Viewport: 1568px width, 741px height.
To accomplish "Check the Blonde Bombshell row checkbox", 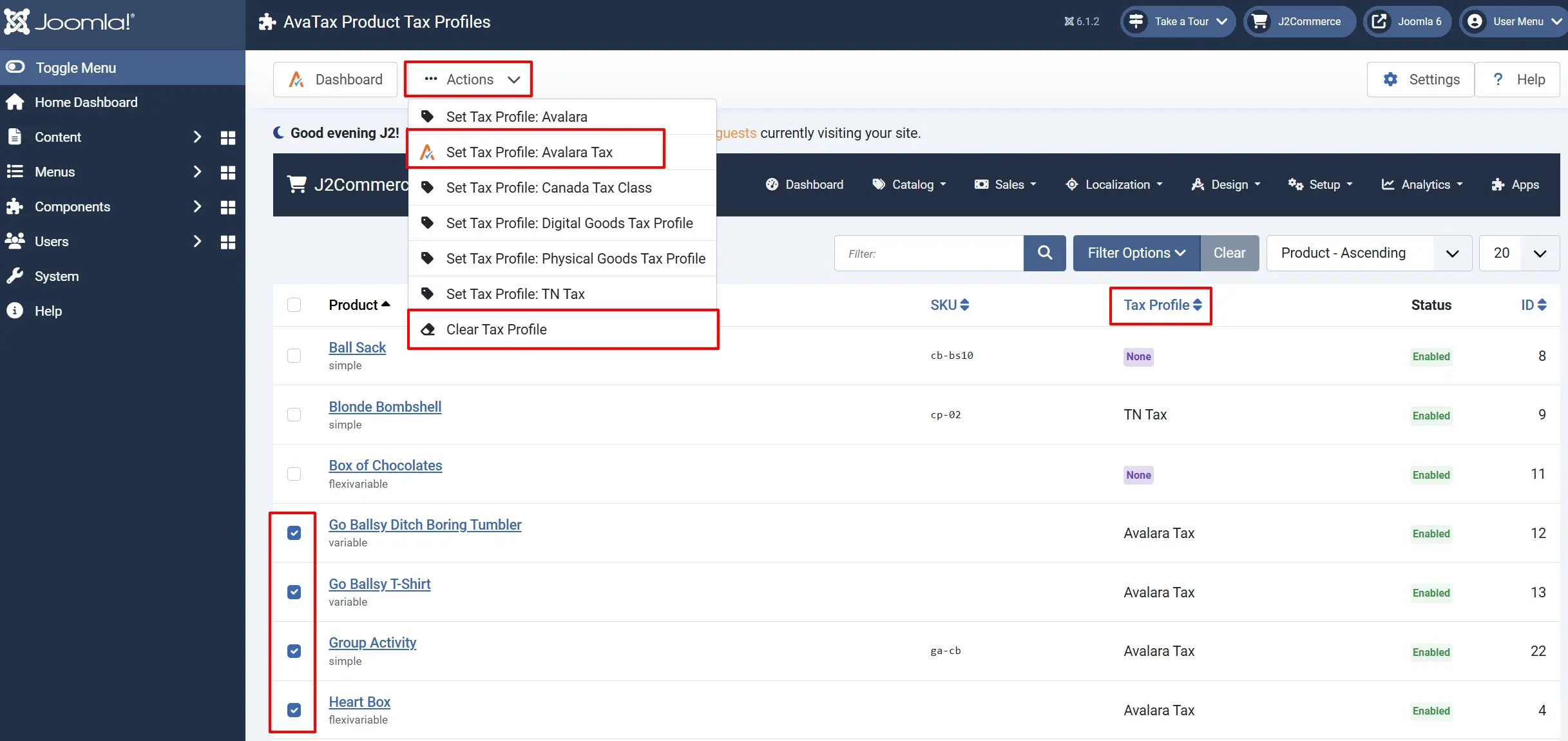I will [x=294, y=414].
